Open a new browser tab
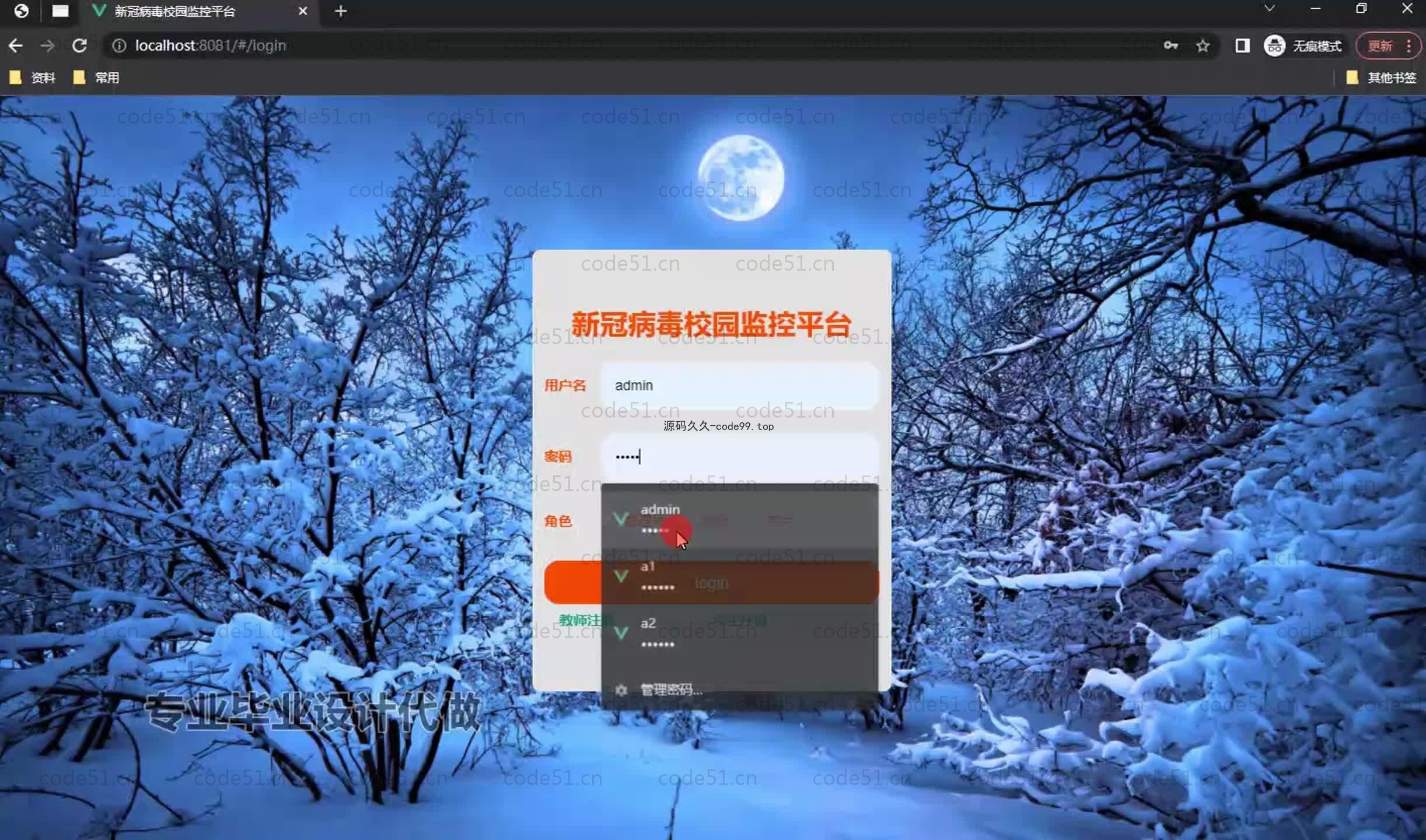The width and height of the screenshot is (1426, 840). click(x=341, y=11)
